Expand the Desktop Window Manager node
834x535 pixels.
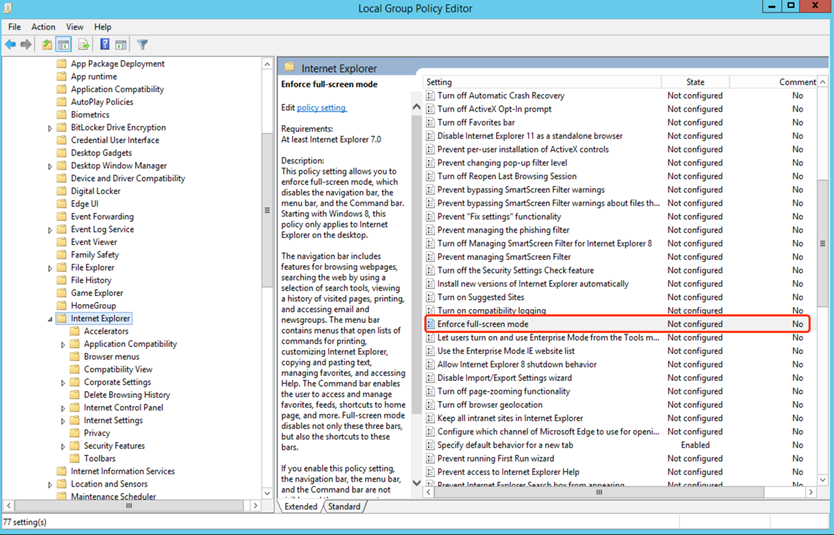50,166
